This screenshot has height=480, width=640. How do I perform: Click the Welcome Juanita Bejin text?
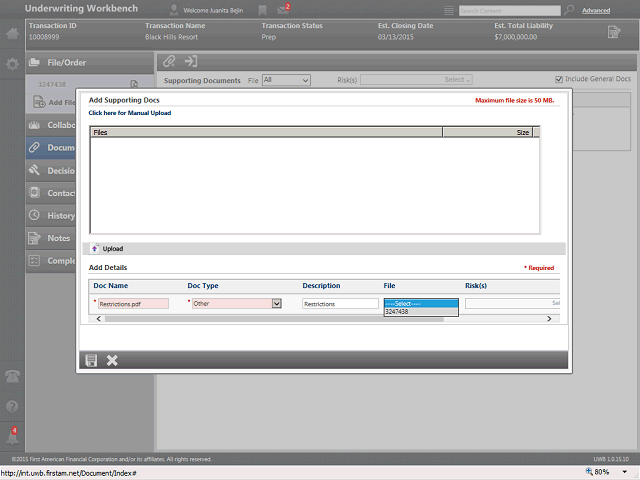pos(213,11)
